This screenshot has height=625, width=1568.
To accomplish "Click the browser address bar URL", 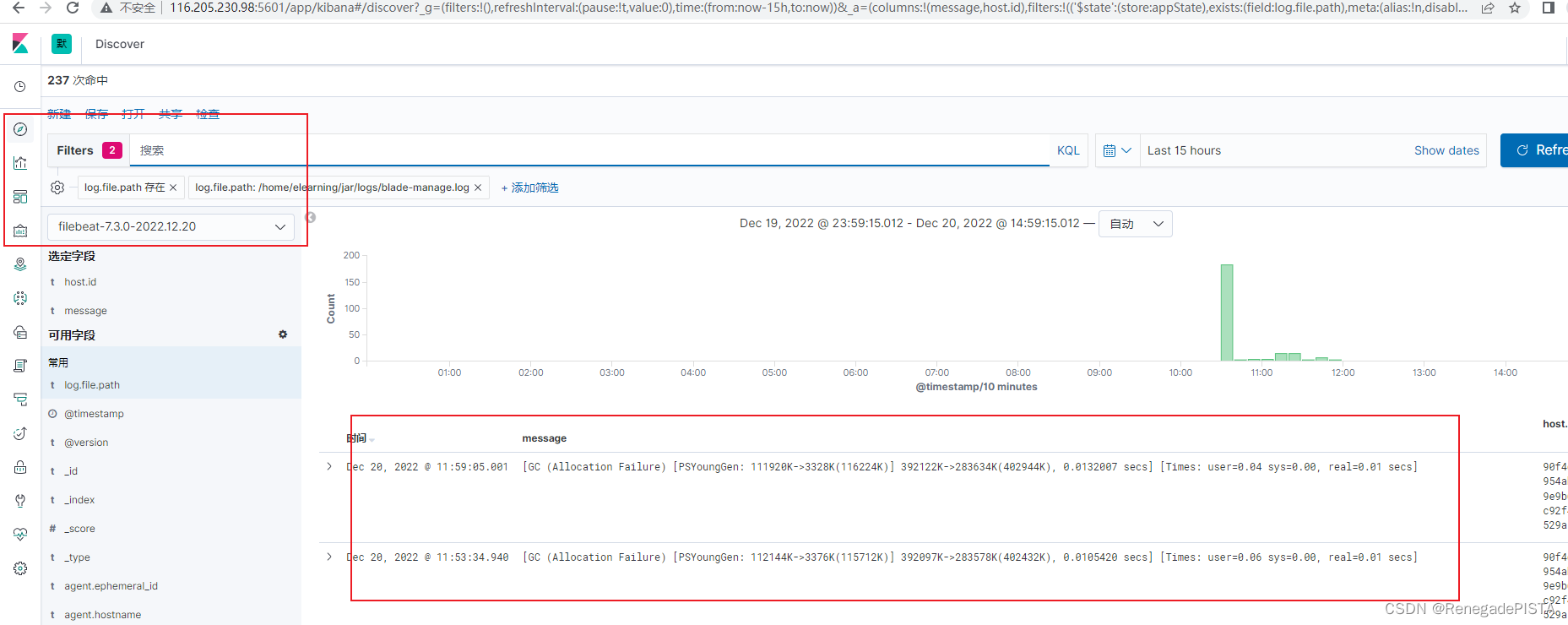I will 819,8.
